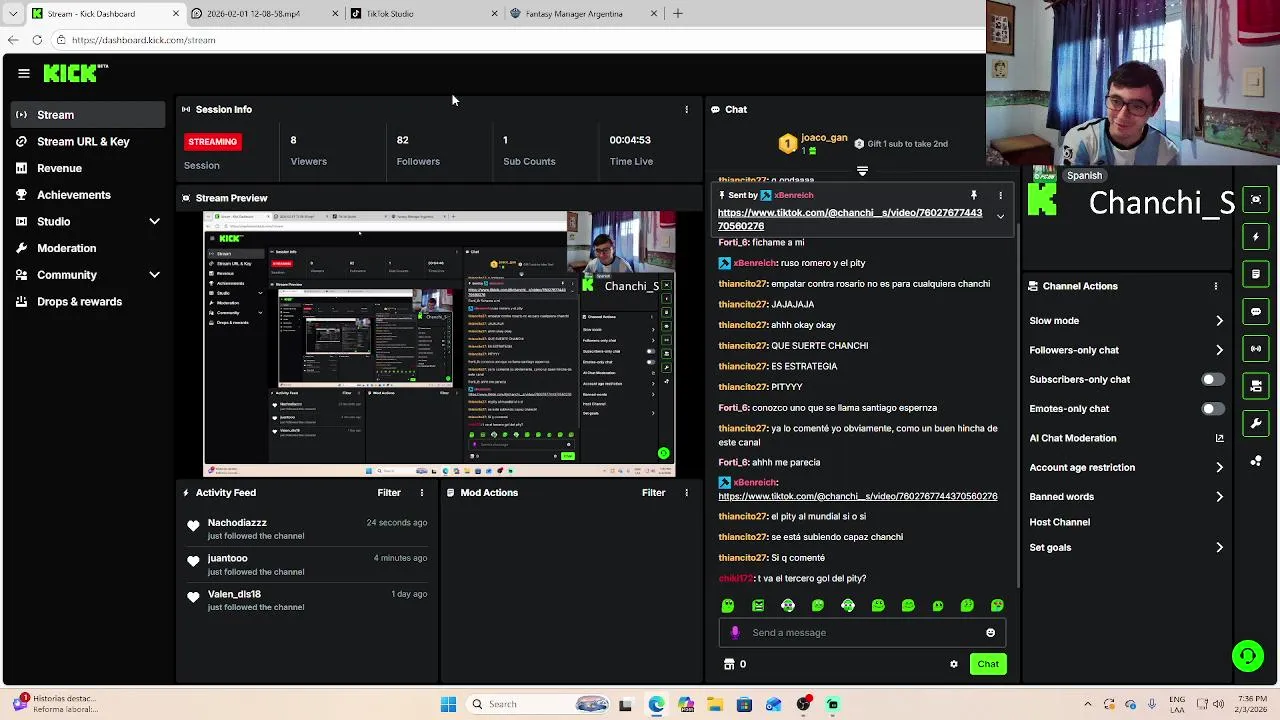
Task: Click the broadcast signal sidebar icon
Action: [1257, 348]
